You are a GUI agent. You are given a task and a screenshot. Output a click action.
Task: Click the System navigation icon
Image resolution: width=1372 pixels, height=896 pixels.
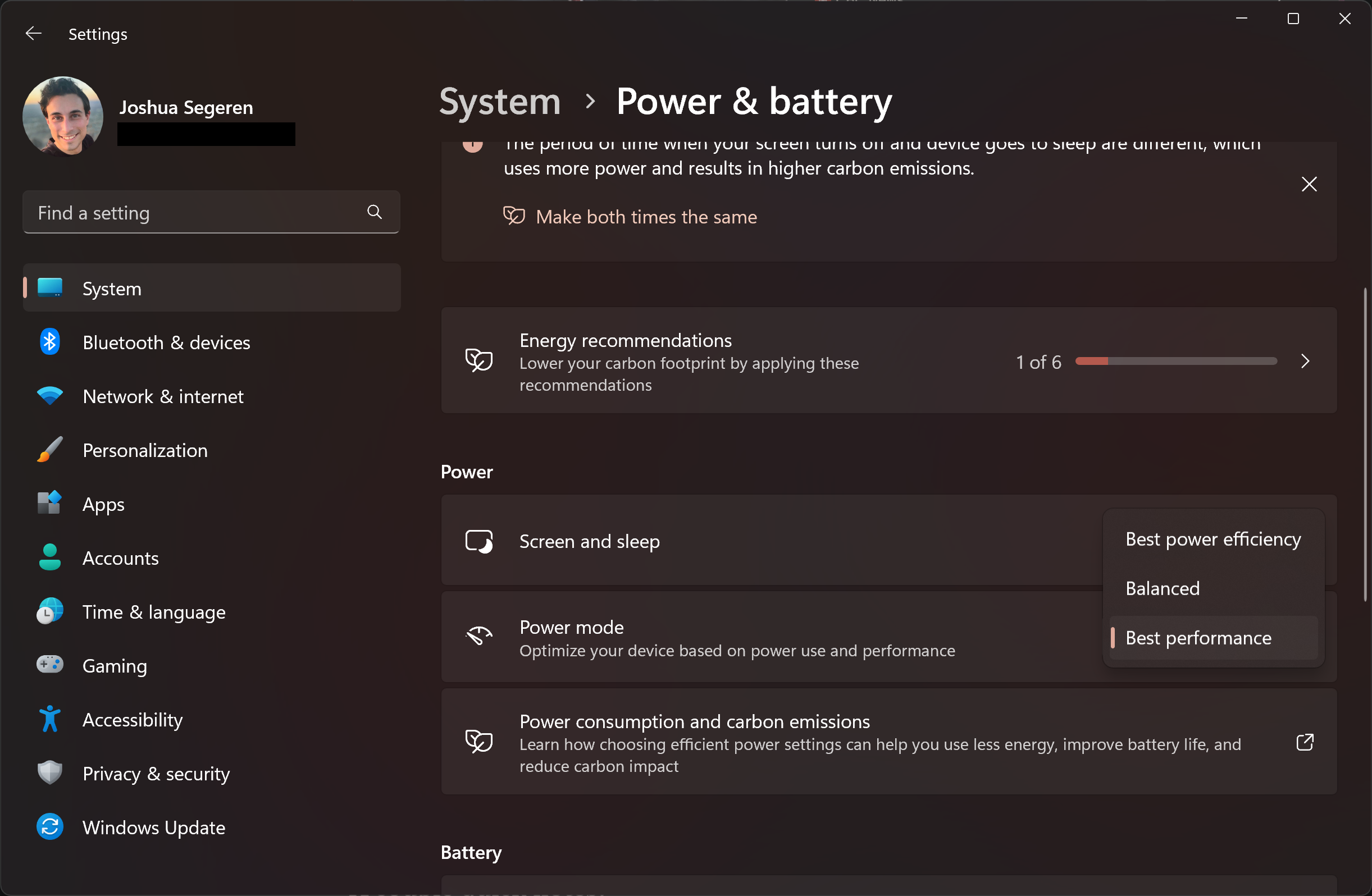click(x=49, y=288)
